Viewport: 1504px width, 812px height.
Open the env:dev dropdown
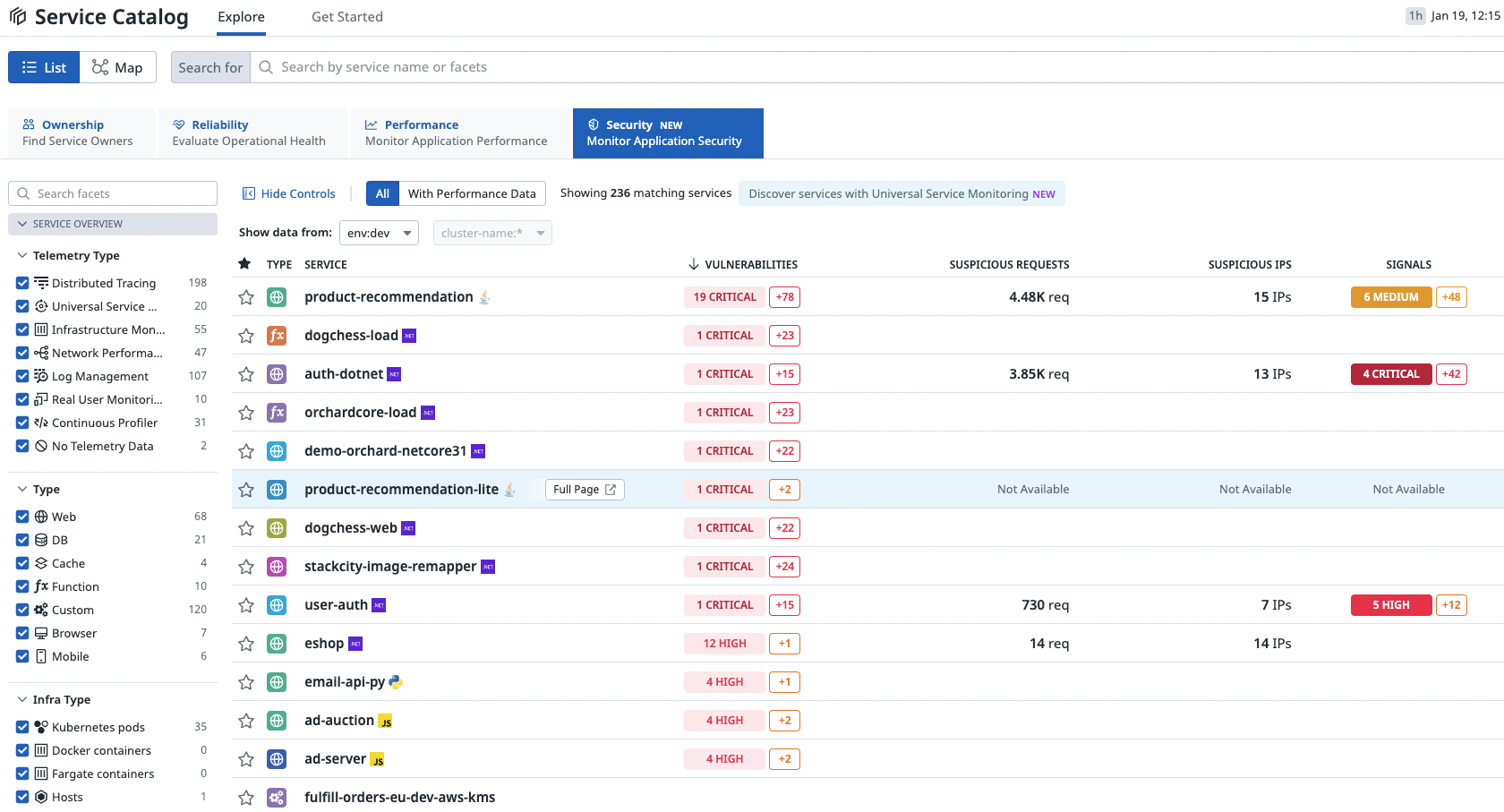[380, 233]
